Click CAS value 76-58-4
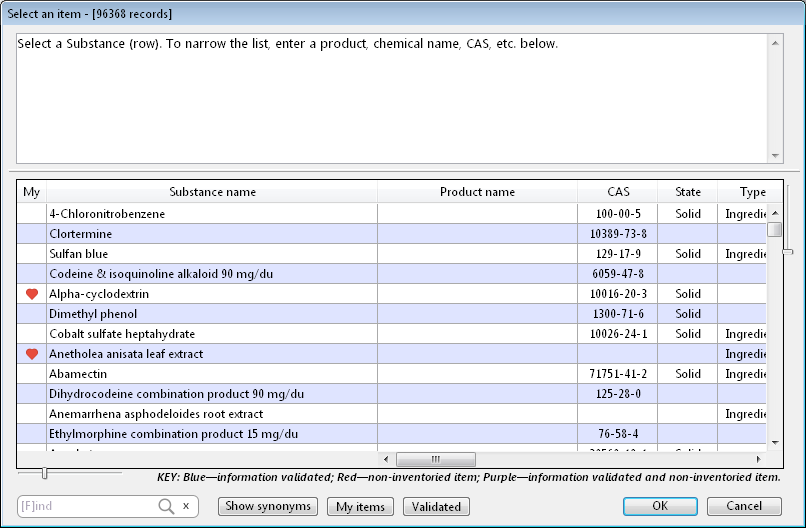806x528 pixels. (618, 434)
